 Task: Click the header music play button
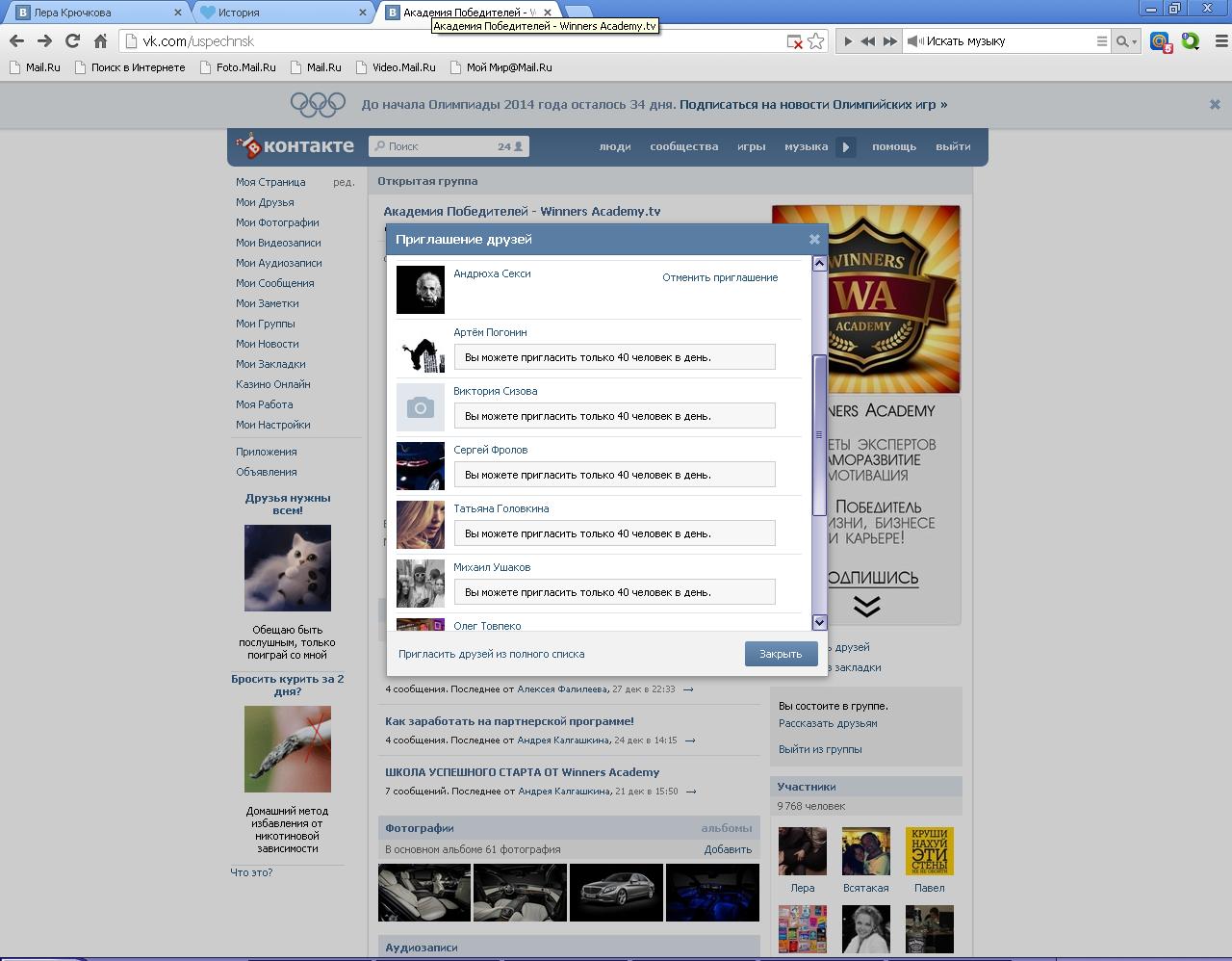click(x=845, y=147)
